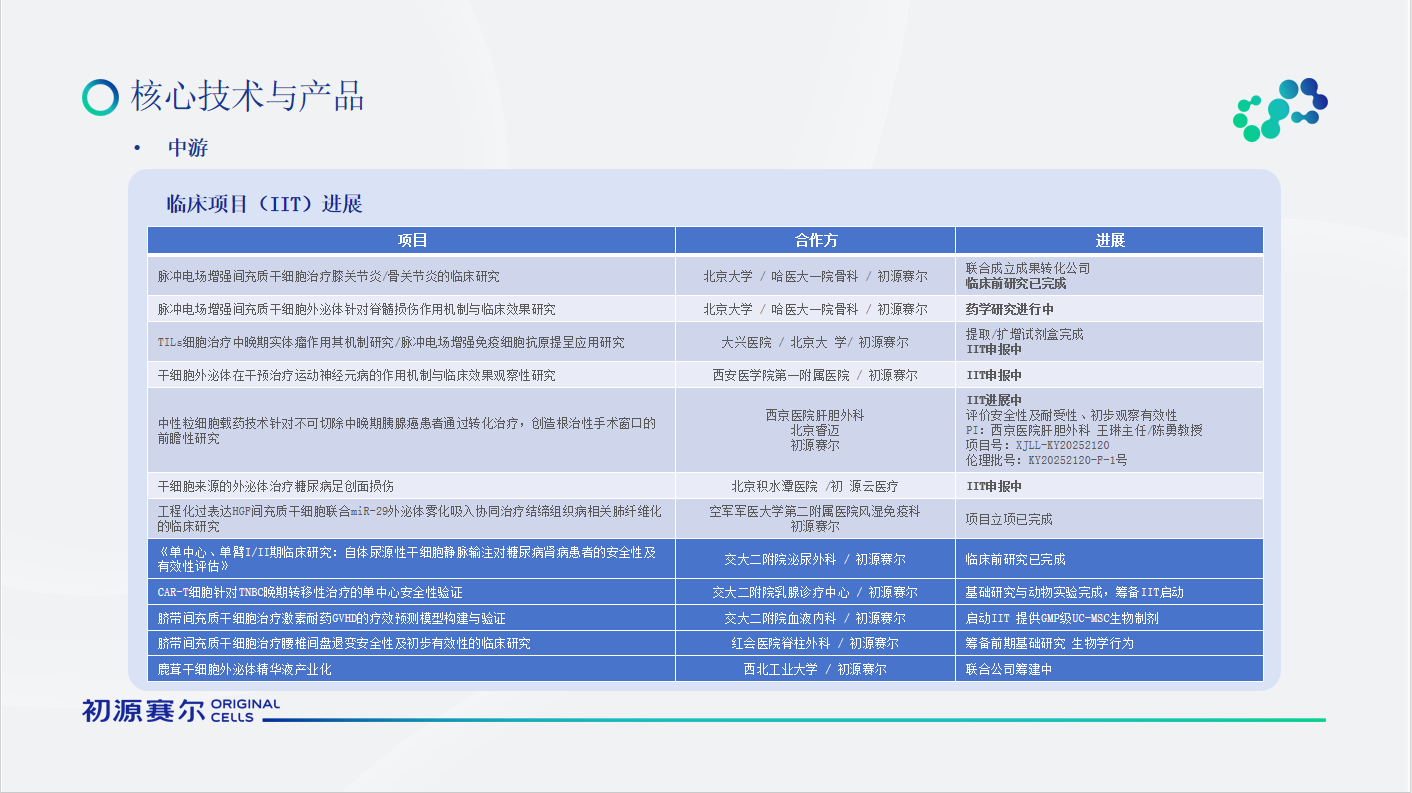Select the 药学研究进行中 progress cell

(x=1009, y=309)
